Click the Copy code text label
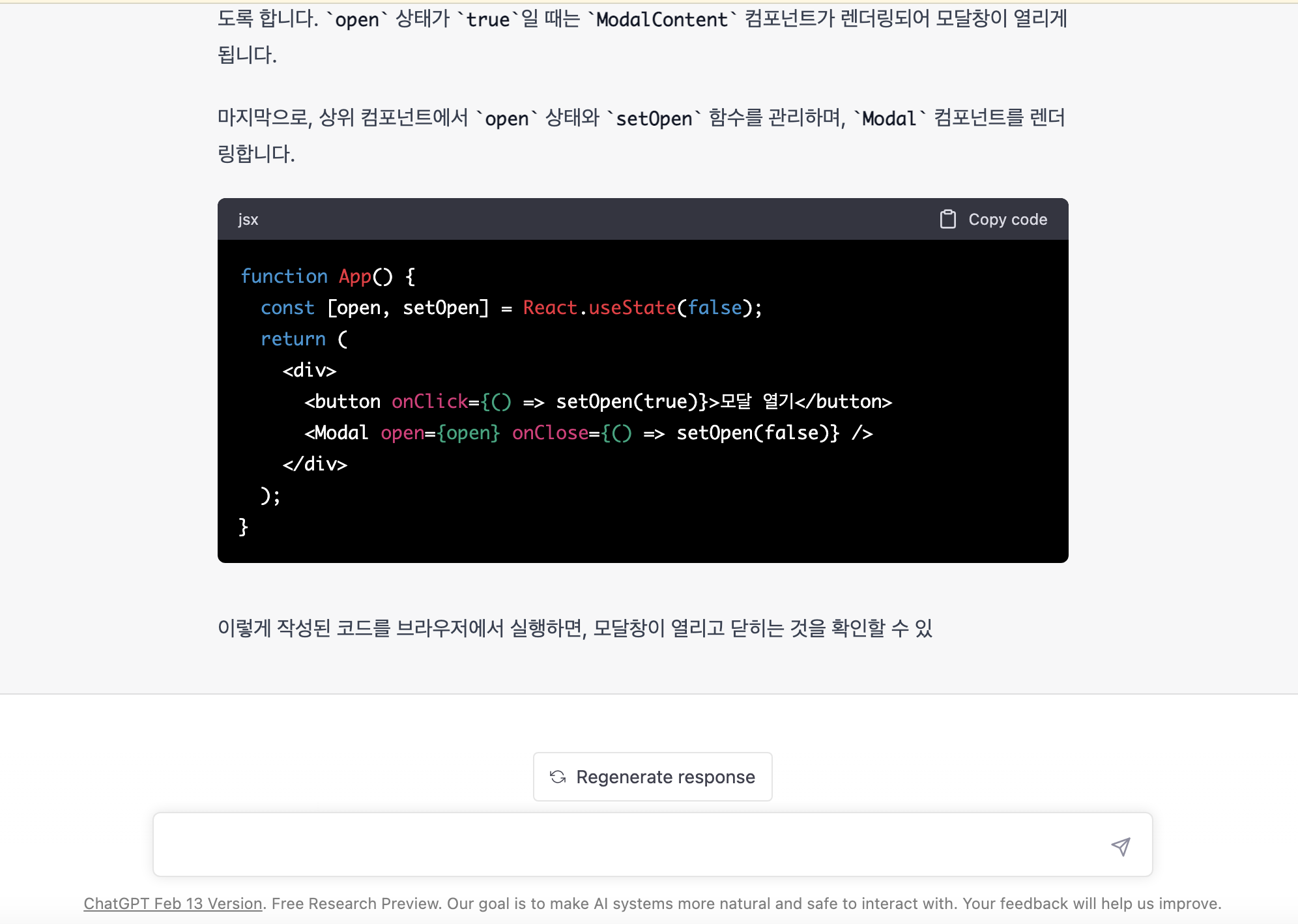The height and width of the screenshot is (924, 1298). click(1007, 220)
